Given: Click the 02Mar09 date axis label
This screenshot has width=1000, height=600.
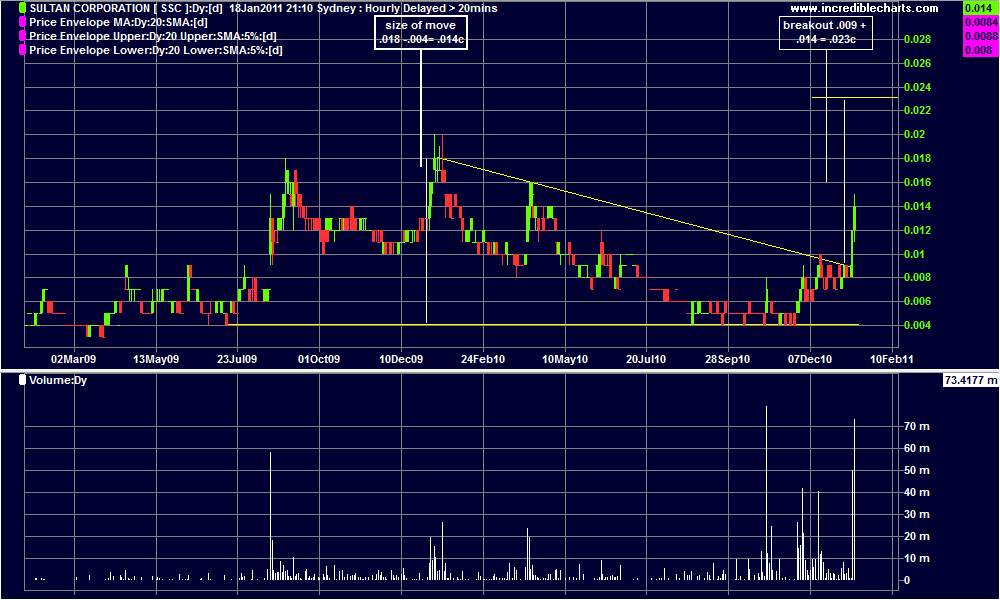Looking at the screenshot, I should (73, 359).
